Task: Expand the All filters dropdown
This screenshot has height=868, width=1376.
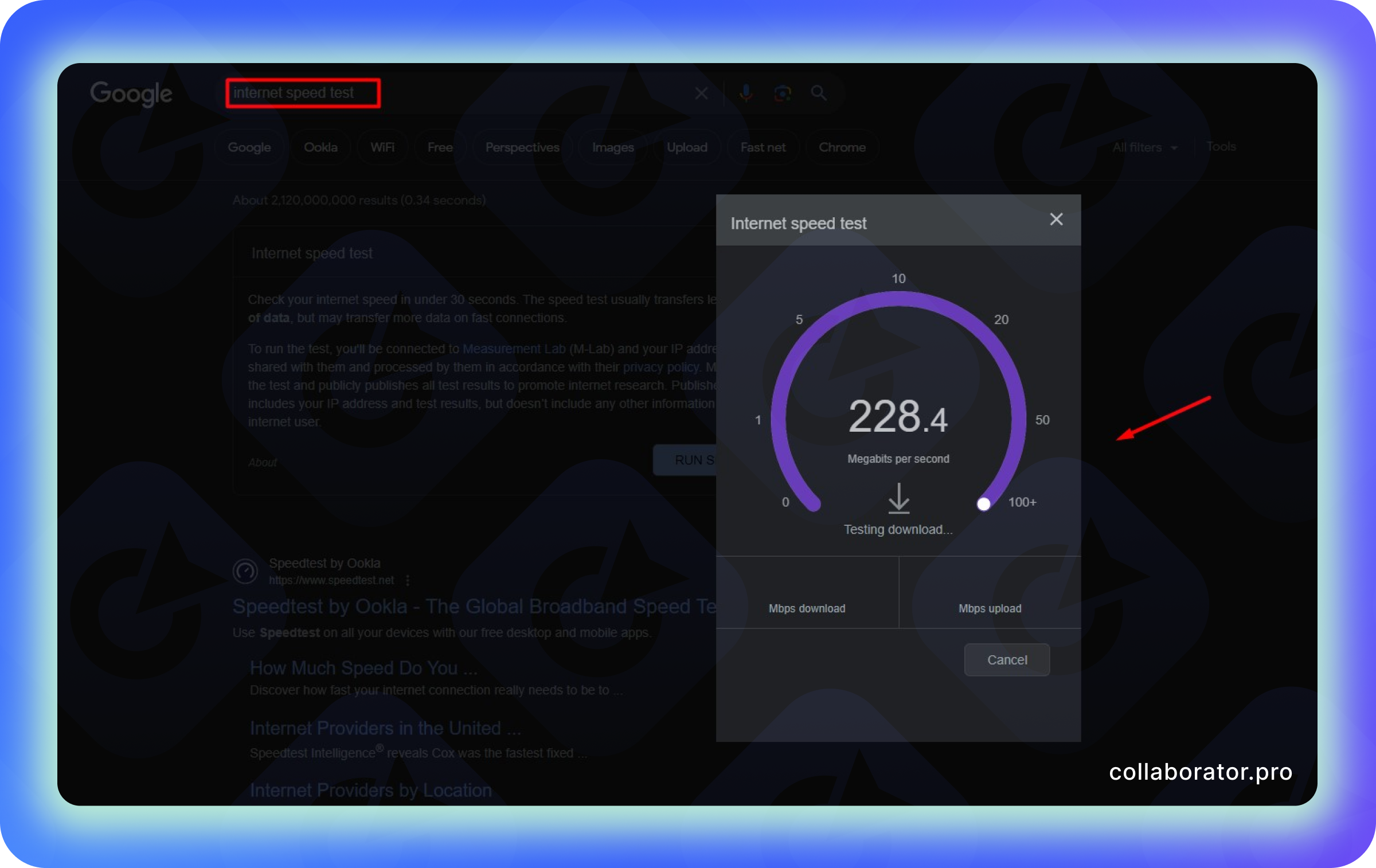Action: [x=1144, y=147]
